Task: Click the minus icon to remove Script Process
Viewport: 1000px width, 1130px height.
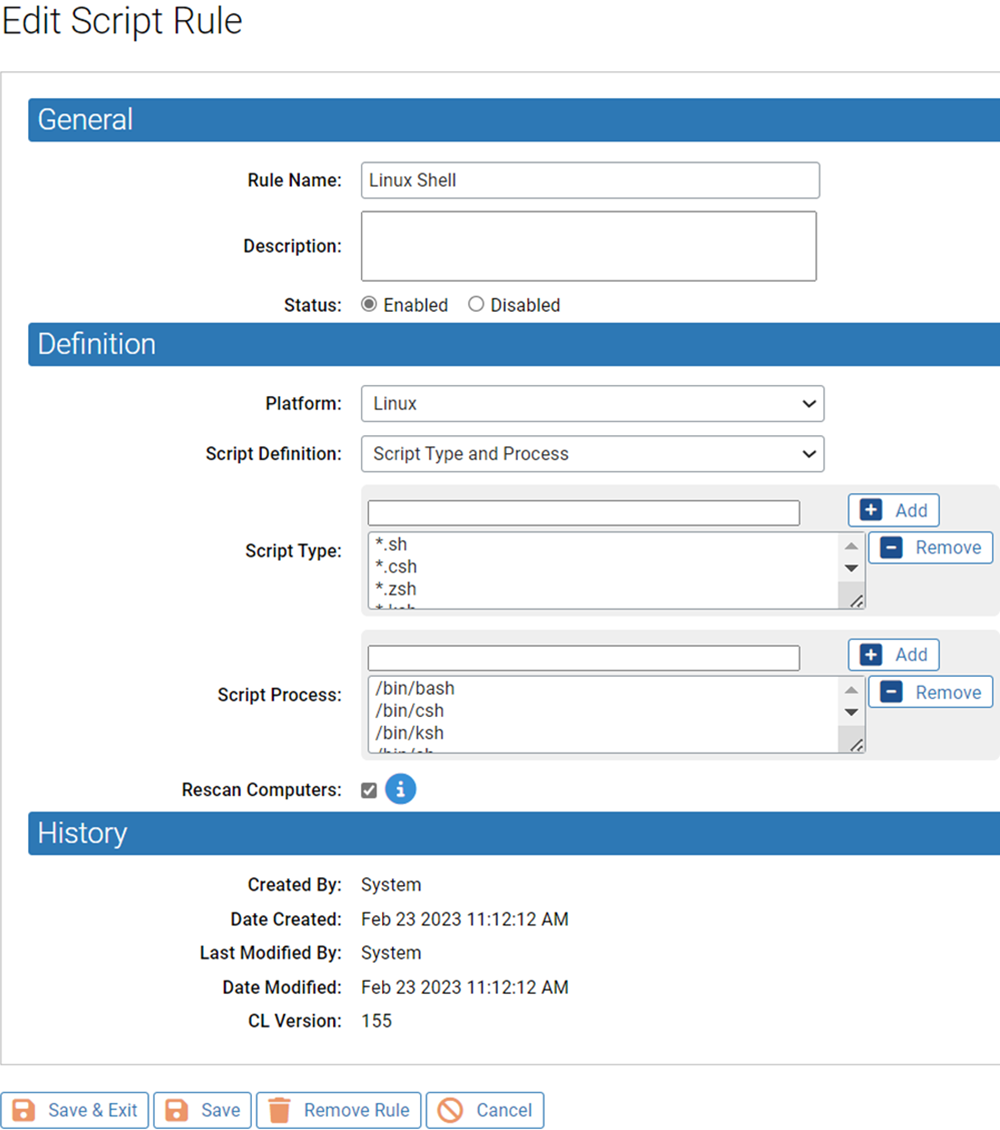Action: click(x=891, y=692)
